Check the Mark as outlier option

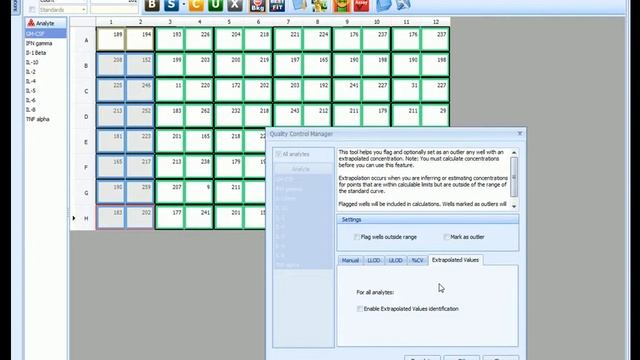tap(446, 237)
